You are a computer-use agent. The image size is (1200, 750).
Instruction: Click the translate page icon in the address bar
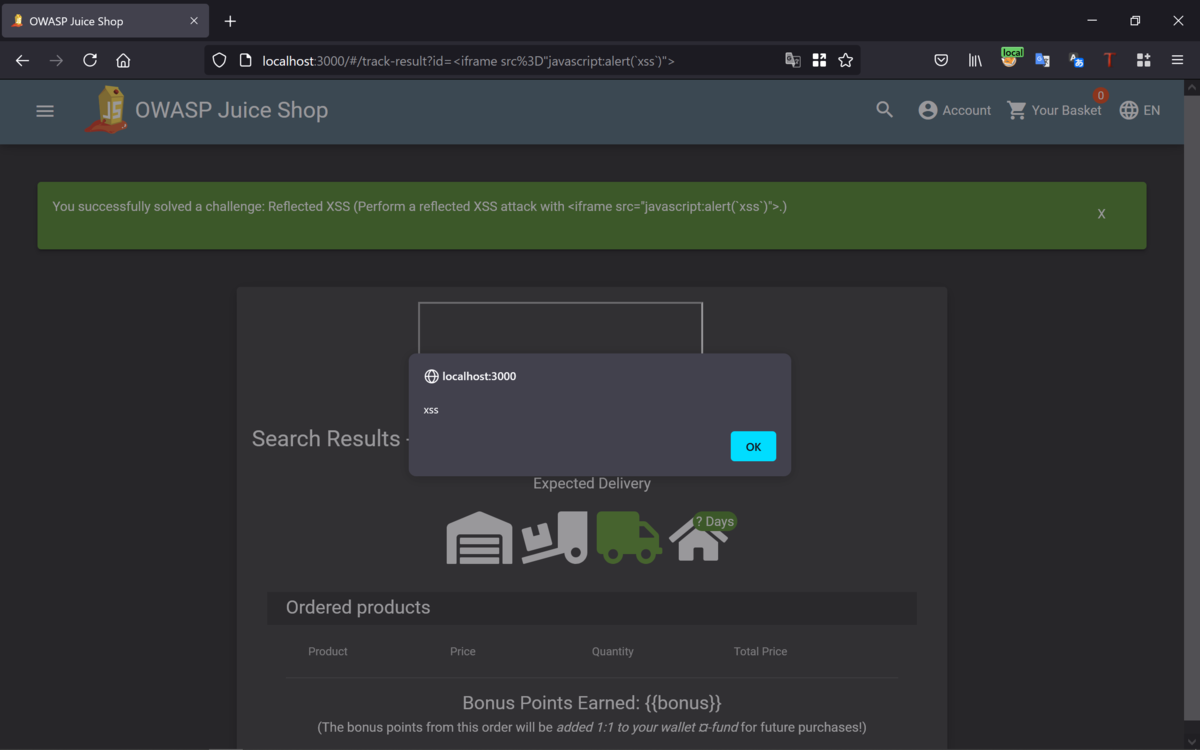coord(793,60)
